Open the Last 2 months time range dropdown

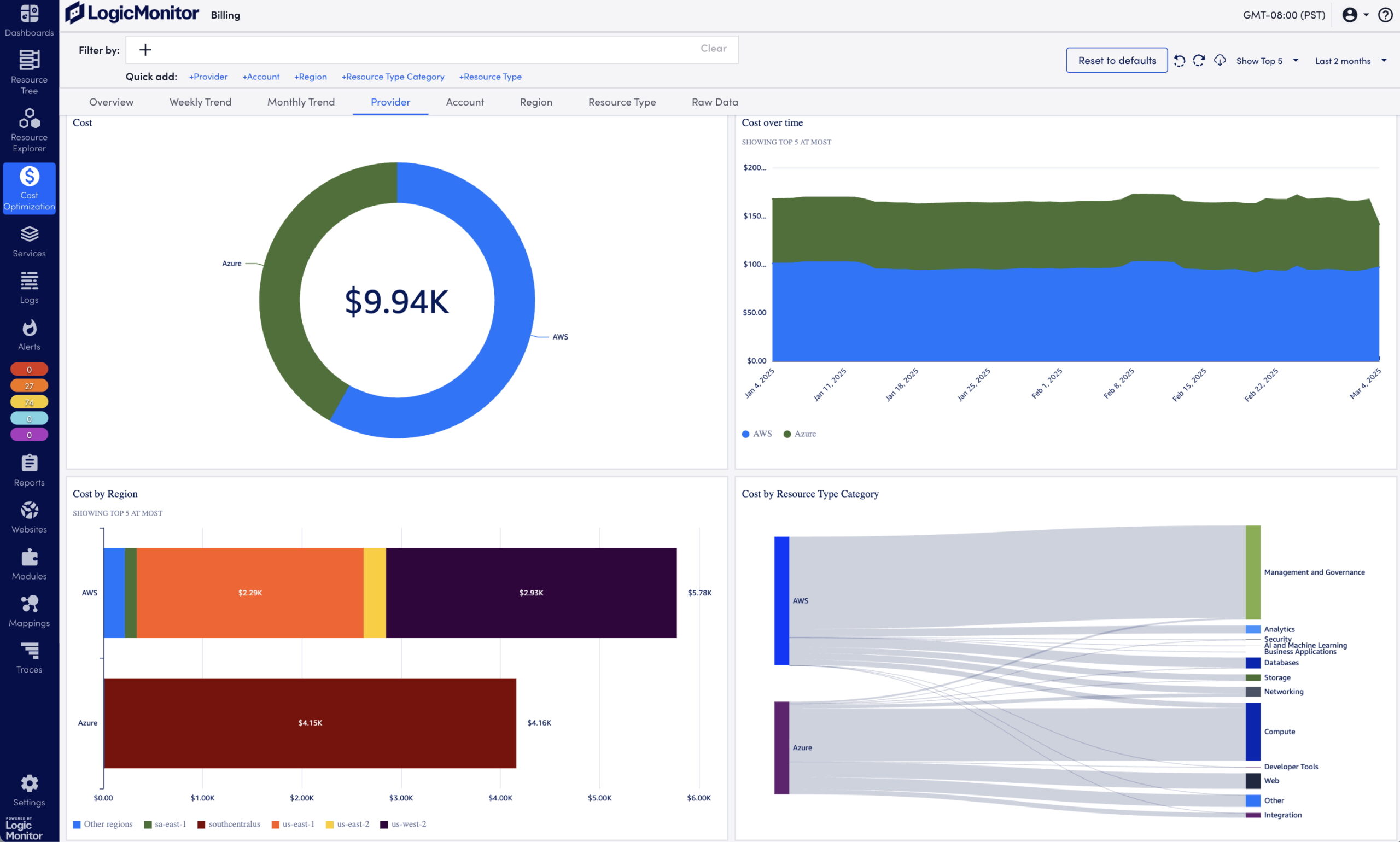(1351, 61)
